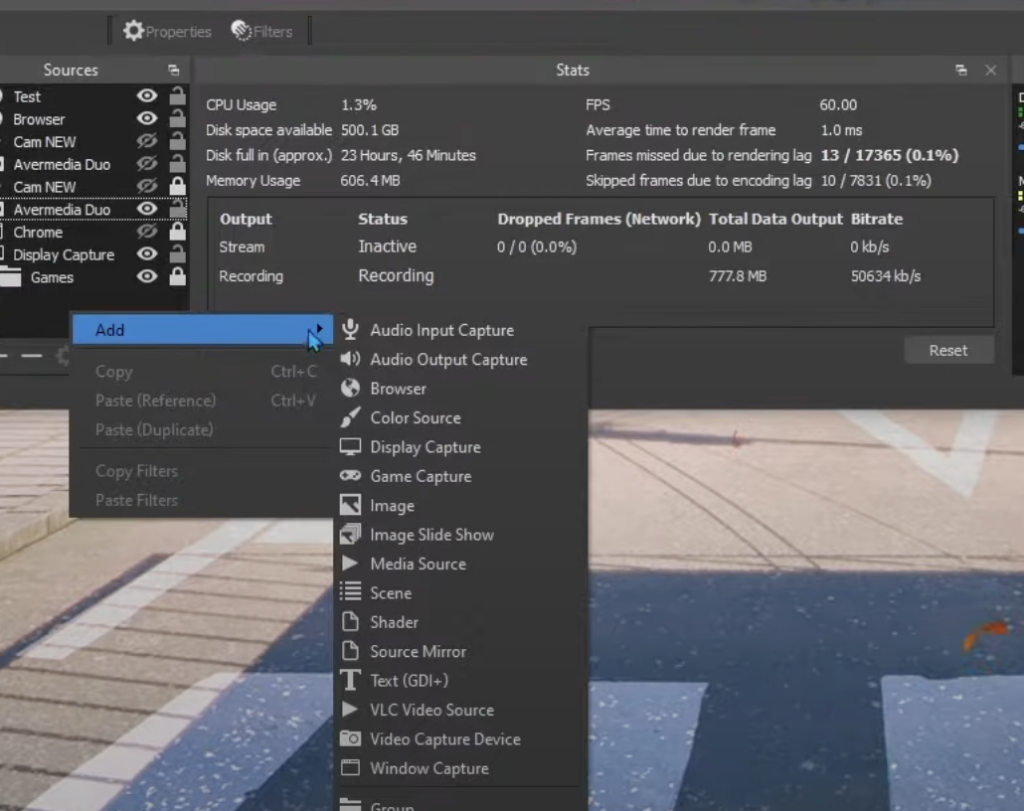Viewport: 1024px width, 811px height.
Task: Select the Text (GDI+) icon
Action: coord(349,681)
